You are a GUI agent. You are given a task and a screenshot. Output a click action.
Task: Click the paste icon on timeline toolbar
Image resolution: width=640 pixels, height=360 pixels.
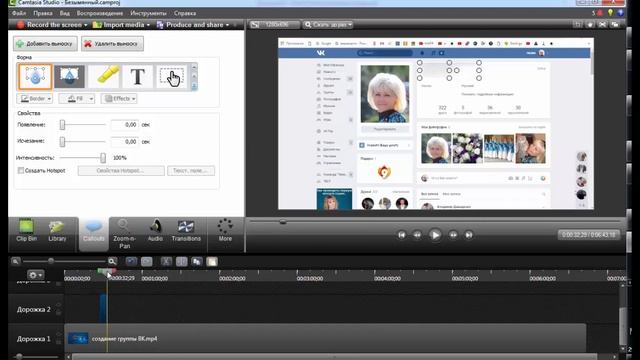[212, 261]
